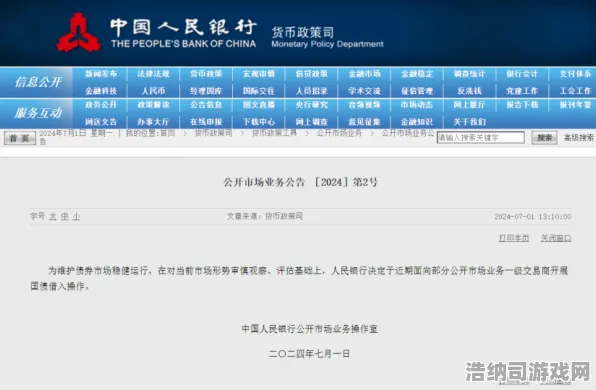596x390 pixels.
Task: Click the 打印本页 print link
Action: [x=514, y=238]
